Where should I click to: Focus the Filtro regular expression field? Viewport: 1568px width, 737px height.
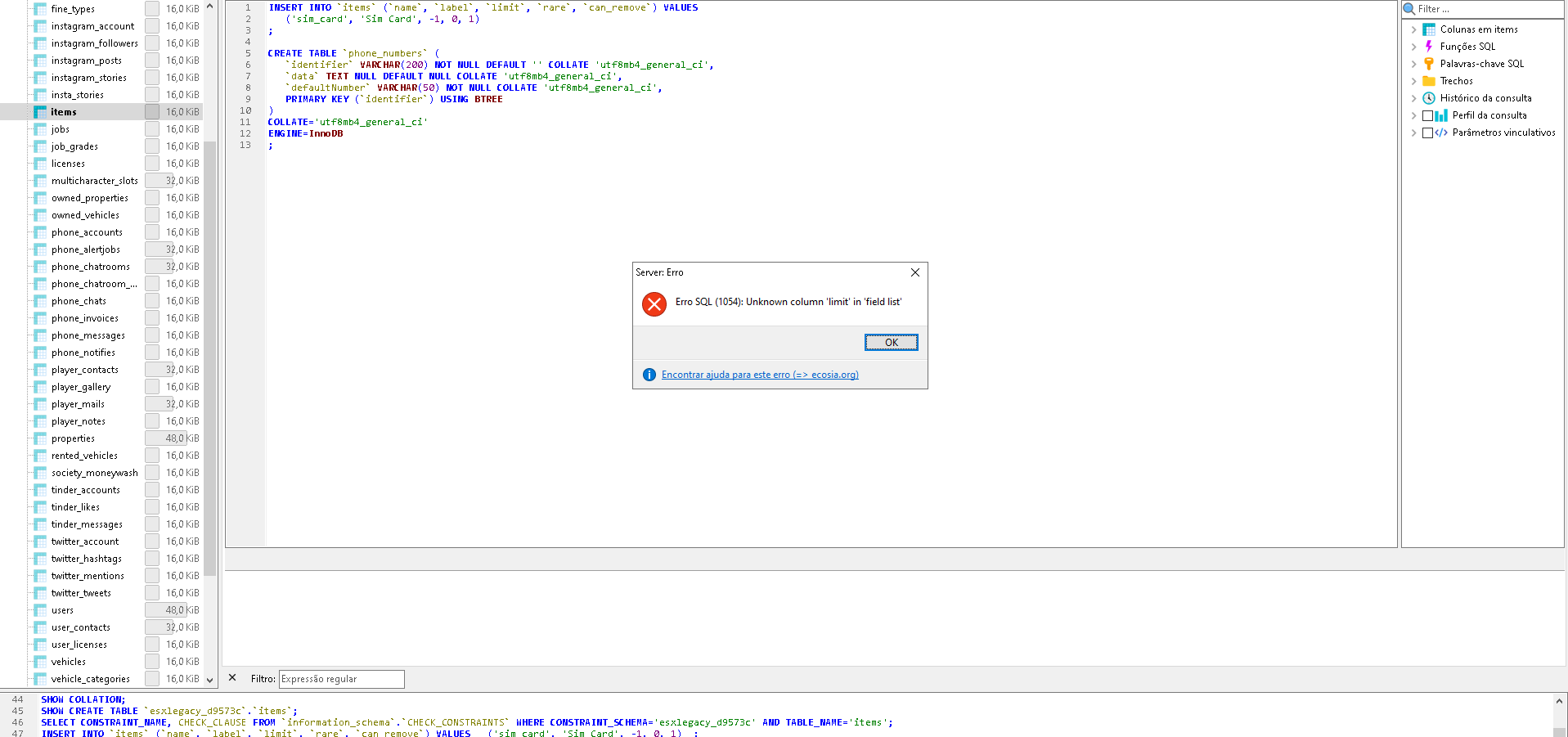(x=342, y=679)
